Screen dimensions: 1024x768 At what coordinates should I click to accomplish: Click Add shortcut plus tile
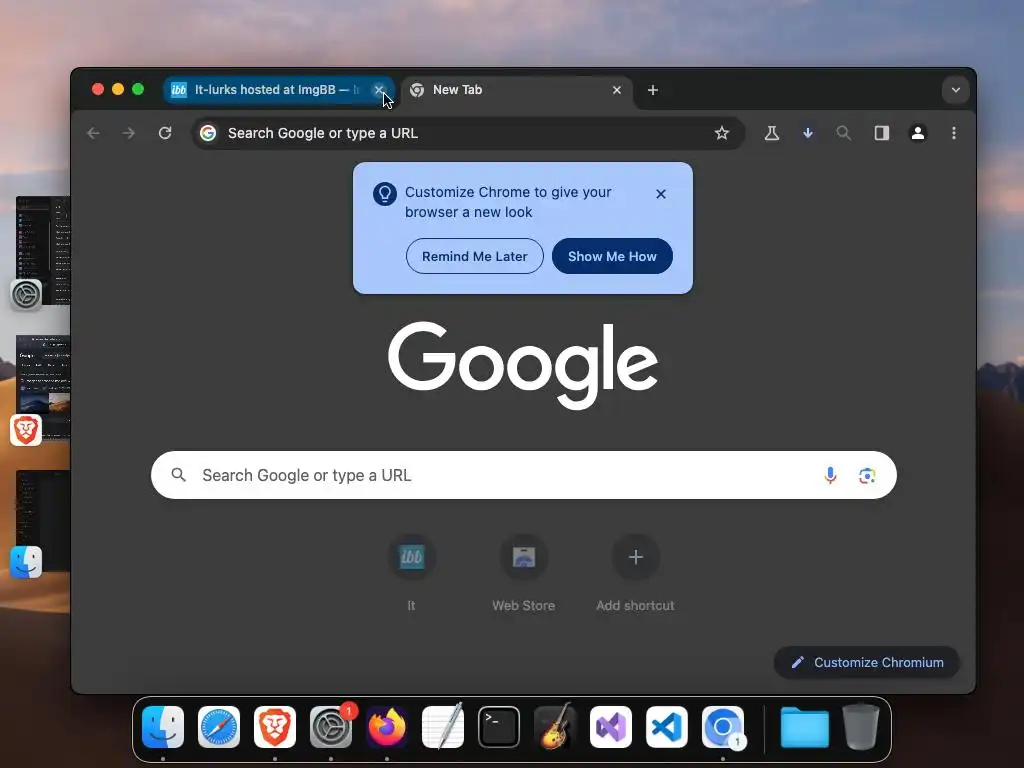click(x=635, y=557)
